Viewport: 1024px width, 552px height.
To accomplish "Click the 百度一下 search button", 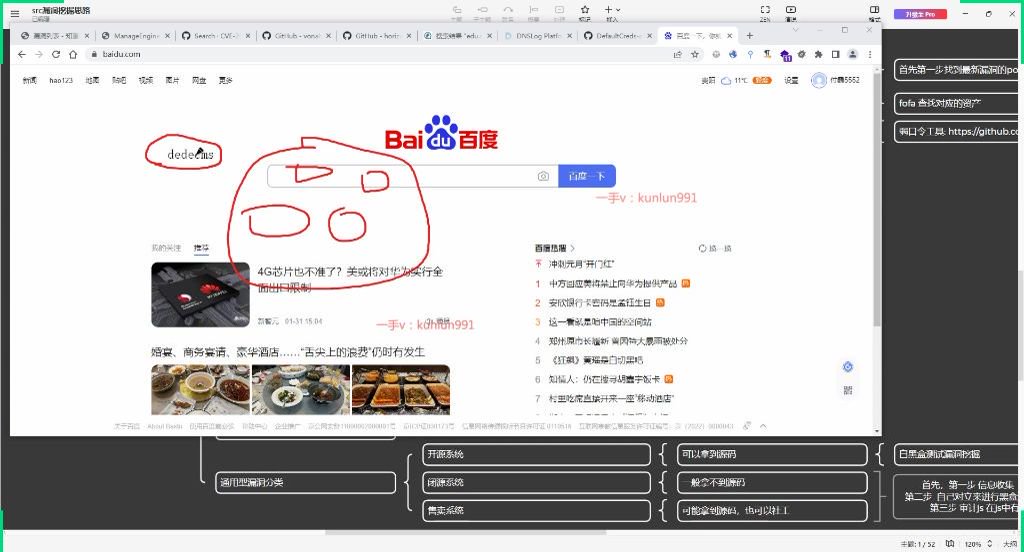I will pyautogui.click(x=586, y=176).
